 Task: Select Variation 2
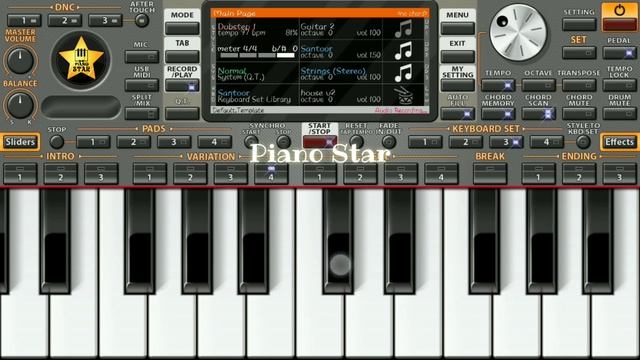tap(190, 174)
